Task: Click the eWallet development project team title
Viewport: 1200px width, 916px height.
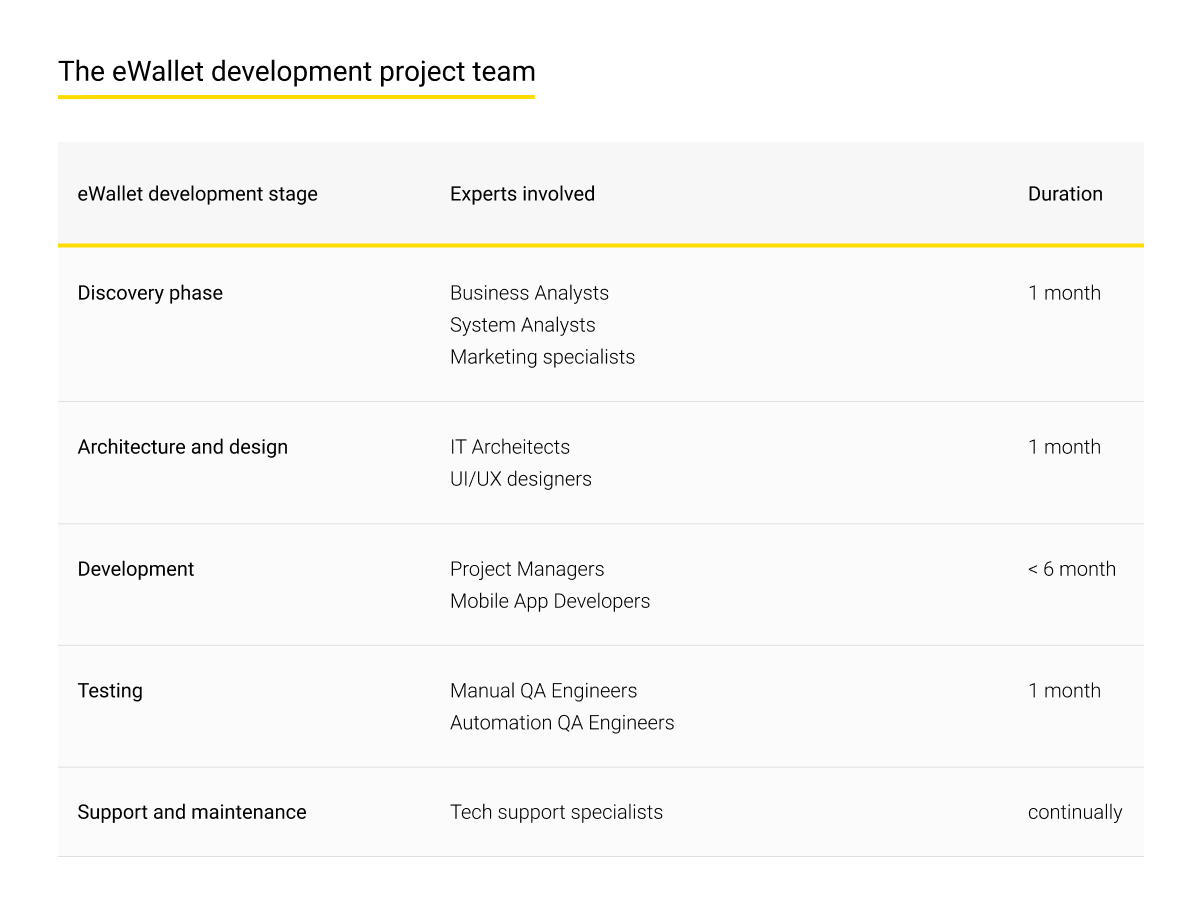Action: point(297,72)
